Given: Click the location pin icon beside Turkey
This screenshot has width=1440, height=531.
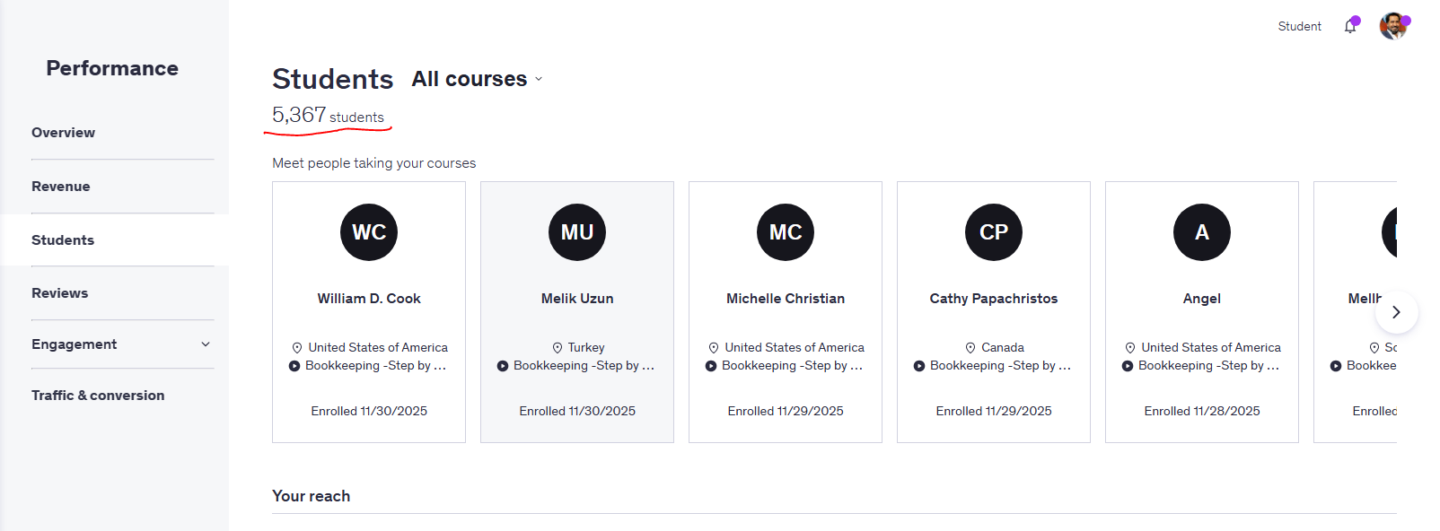Looking at the screenshot, I should click(558, 348).
